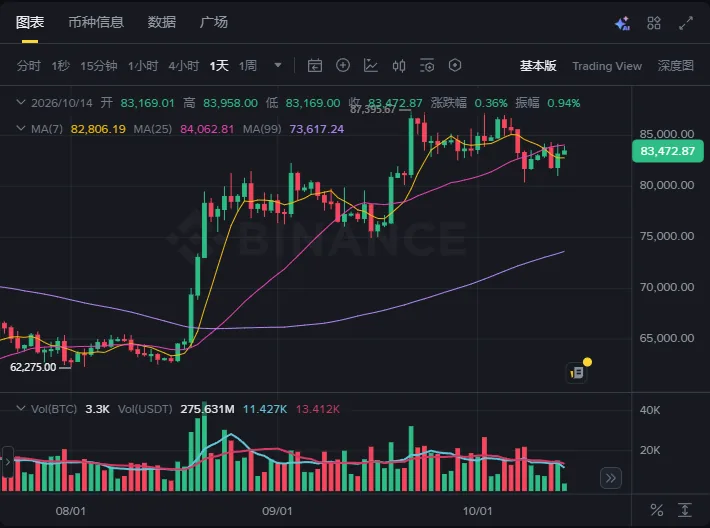Click the 10/01 date axis label
The image size is (710, 528).
(477, 511)
